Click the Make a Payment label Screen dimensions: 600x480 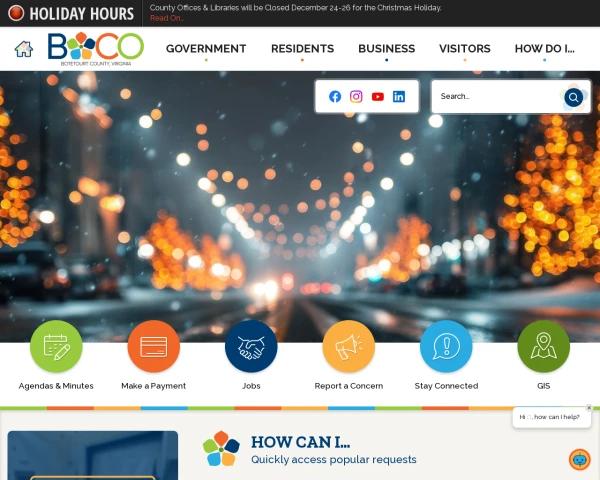[x=154, y=386]
